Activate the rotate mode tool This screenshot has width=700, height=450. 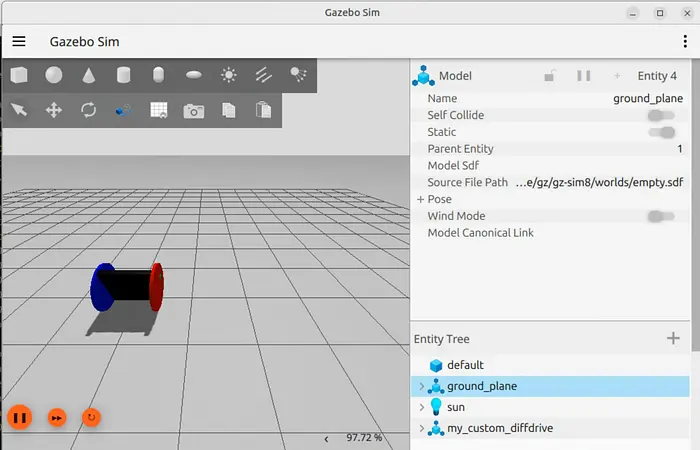tap(89, 110)
